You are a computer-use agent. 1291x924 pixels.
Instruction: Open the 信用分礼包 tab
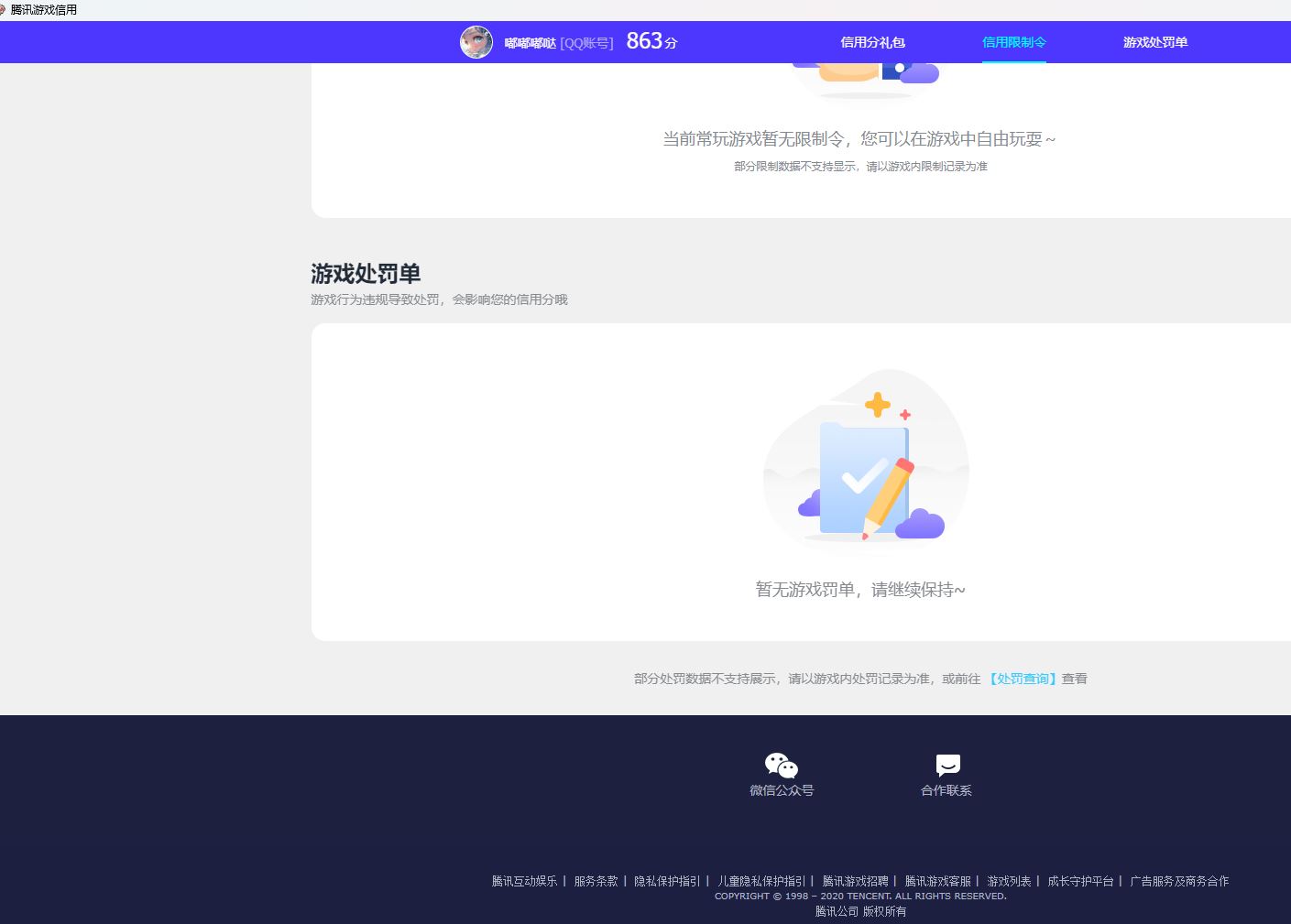872,42
